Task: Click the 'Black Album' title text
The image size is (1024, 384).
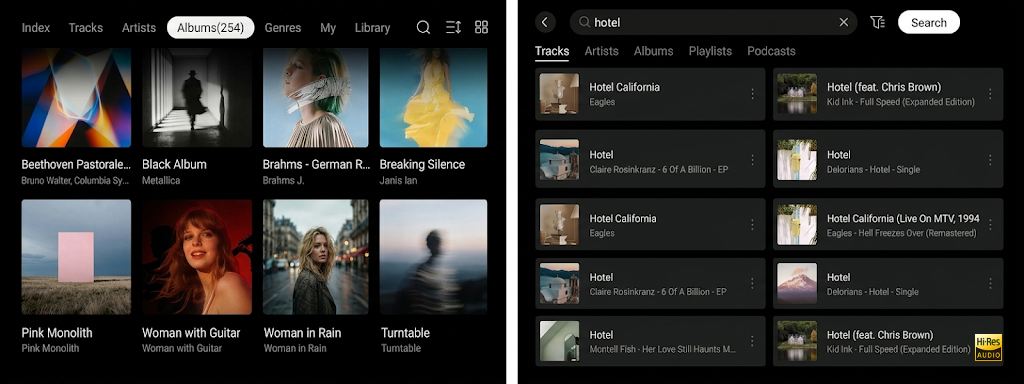Action: [174, 165]
